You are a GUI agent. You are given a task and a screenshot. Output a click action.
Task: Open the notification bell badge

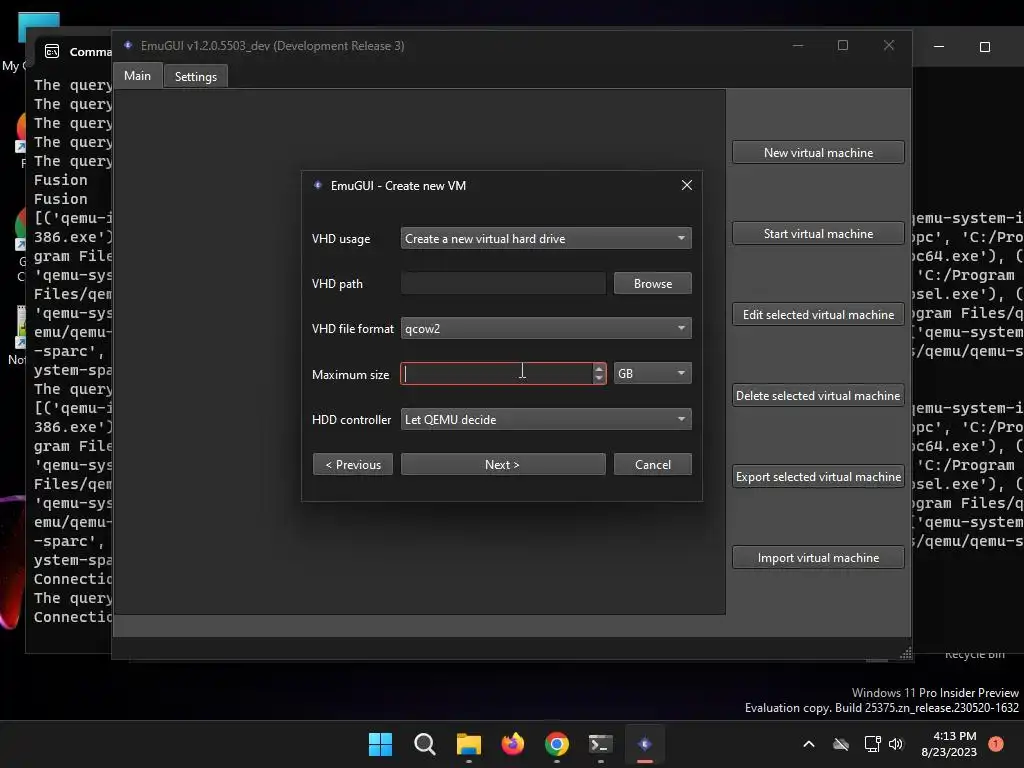996,744
